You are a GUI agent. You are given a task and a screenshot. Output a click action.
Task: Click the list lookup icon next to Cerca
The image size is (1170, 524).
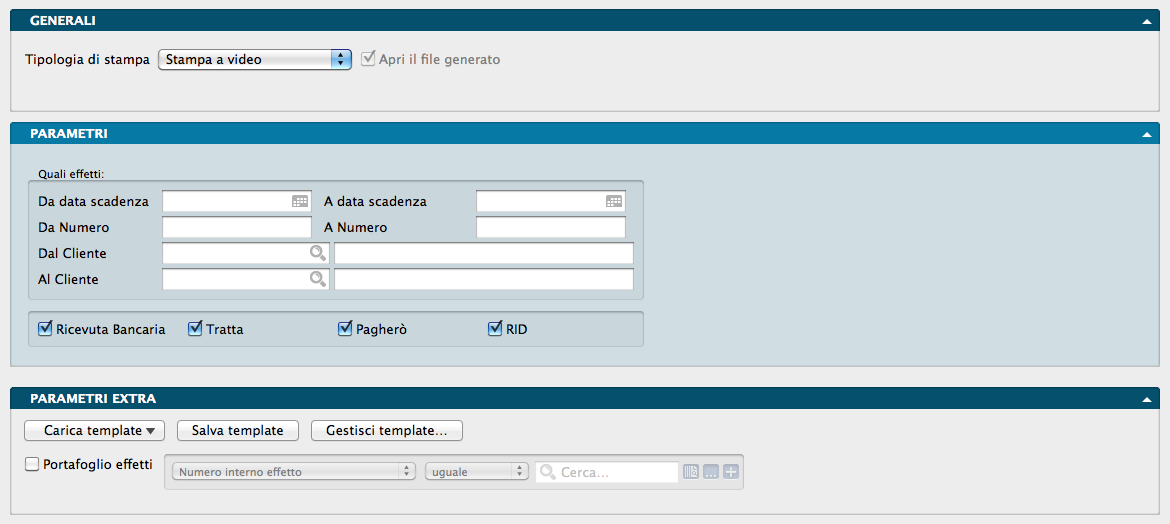691,472
